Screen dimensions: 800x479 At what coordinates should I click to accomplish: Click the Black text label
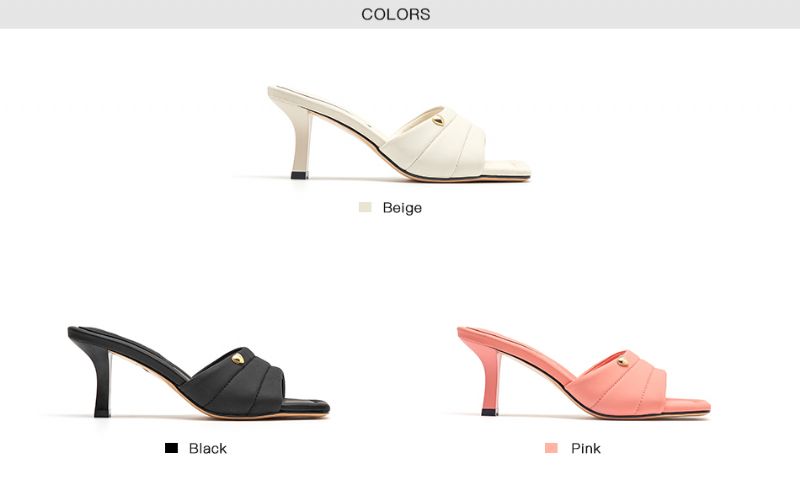point(208,448)
